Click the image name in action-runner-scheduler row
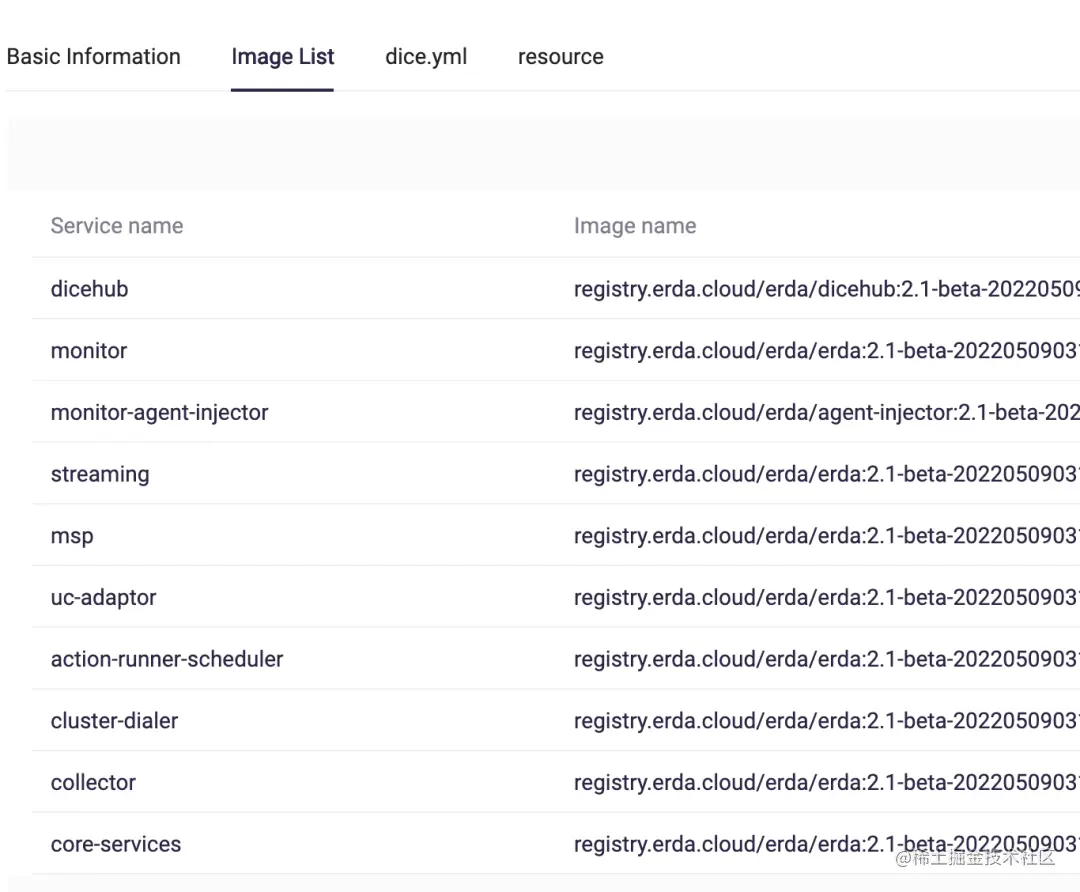Image resolution: width=1080 pixels, height=892 pixels. tap(827, 659)
